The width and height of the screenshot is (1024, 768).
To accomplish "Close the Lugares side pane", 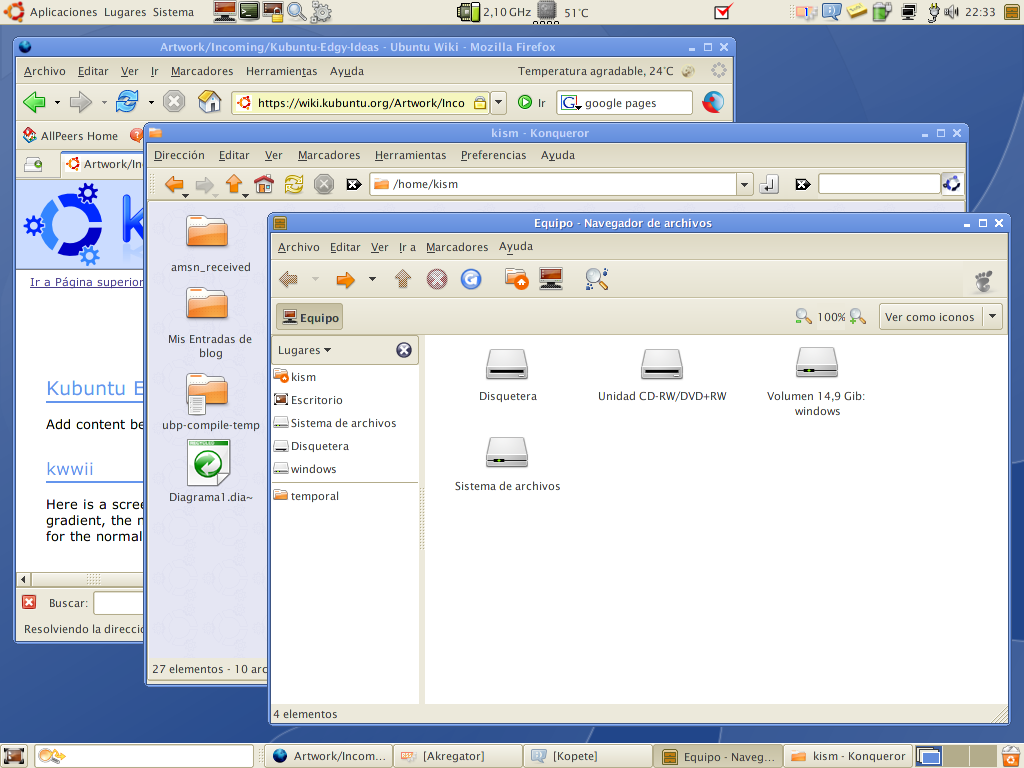I will [404, 350].
